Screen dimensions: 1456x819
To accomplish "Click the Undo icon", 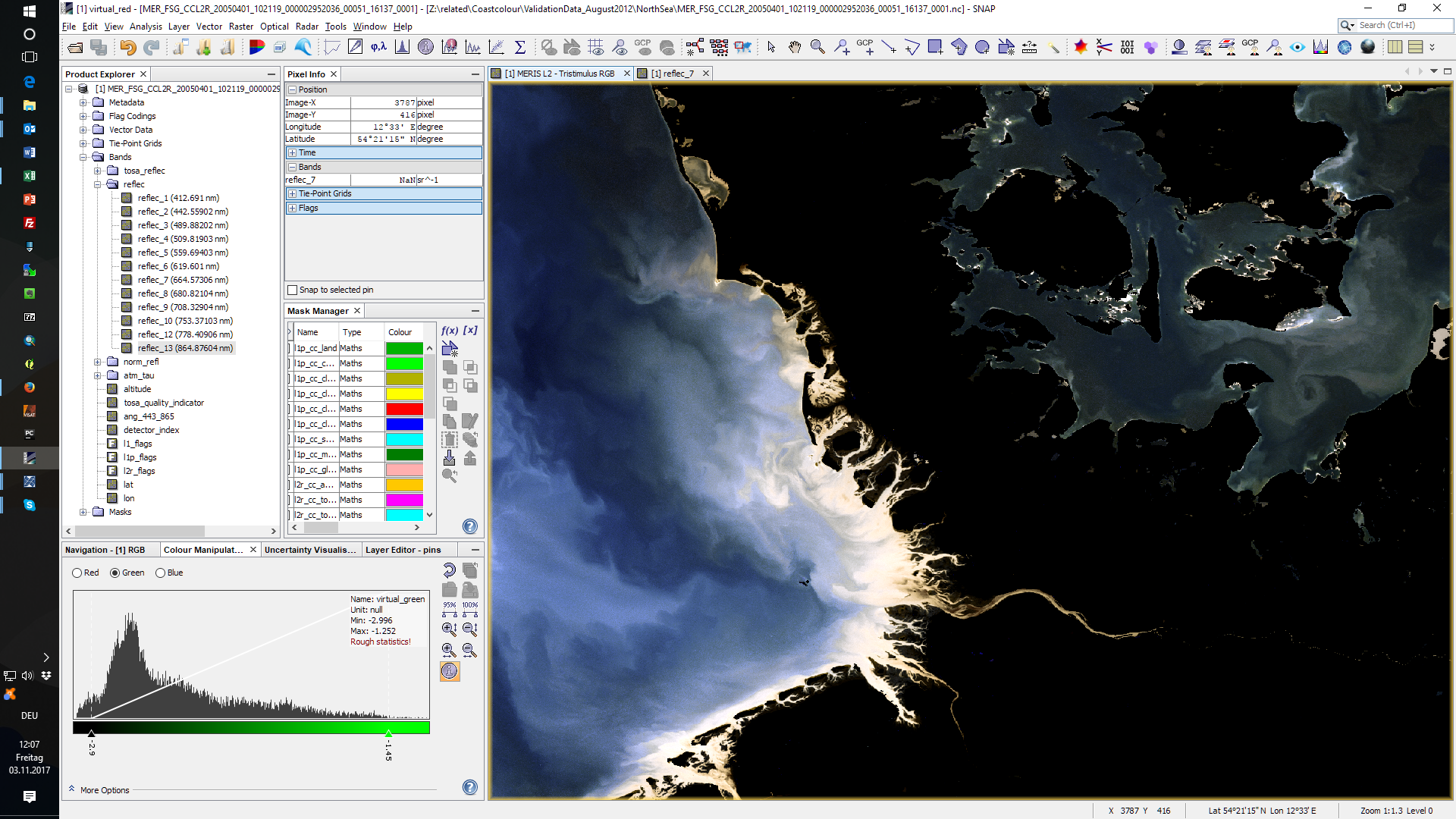I will [x=127, y=47].
